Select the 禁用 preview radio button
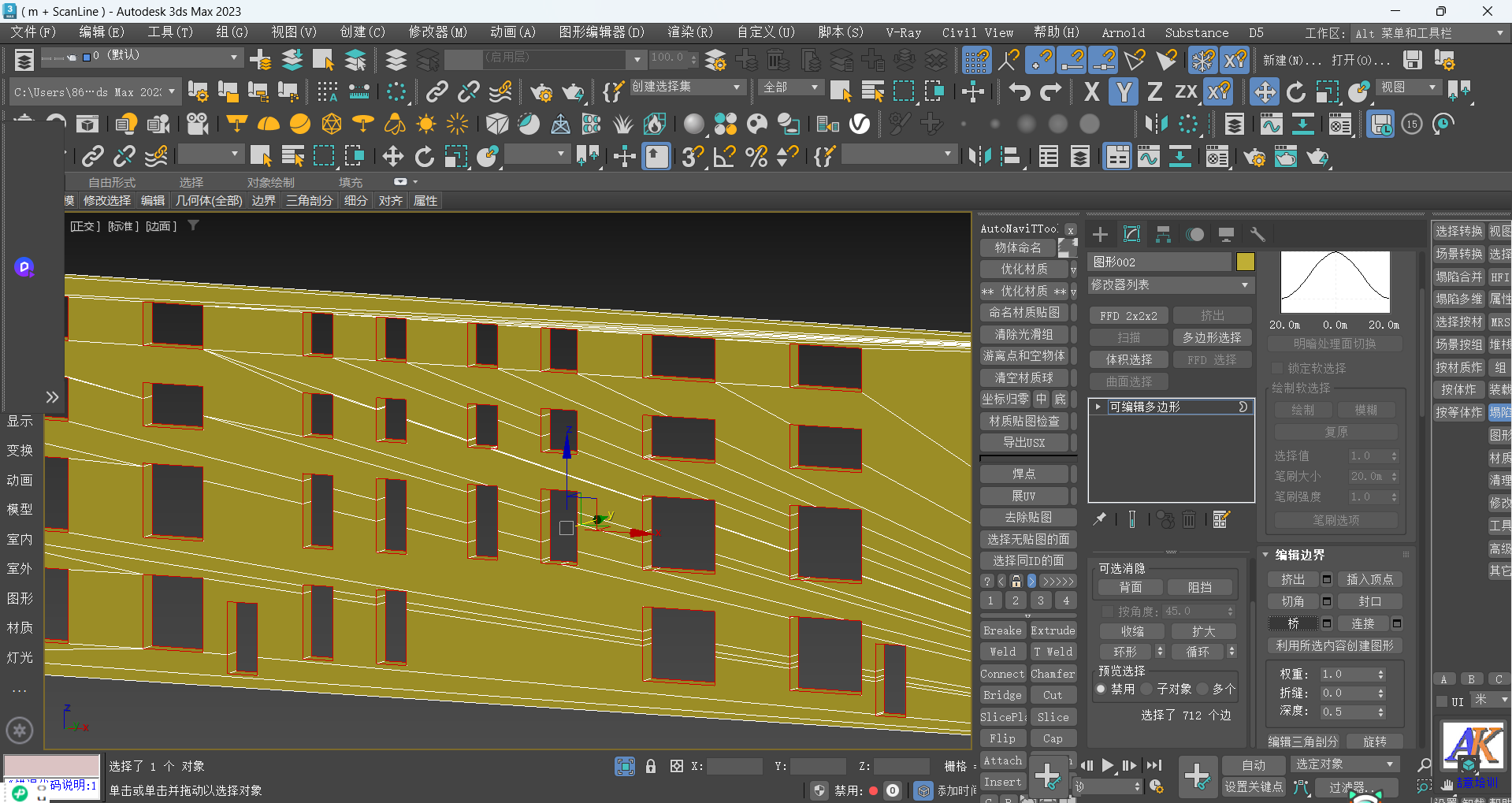The width and height of the screenshot is (1512, 803). coord(1101,689)
